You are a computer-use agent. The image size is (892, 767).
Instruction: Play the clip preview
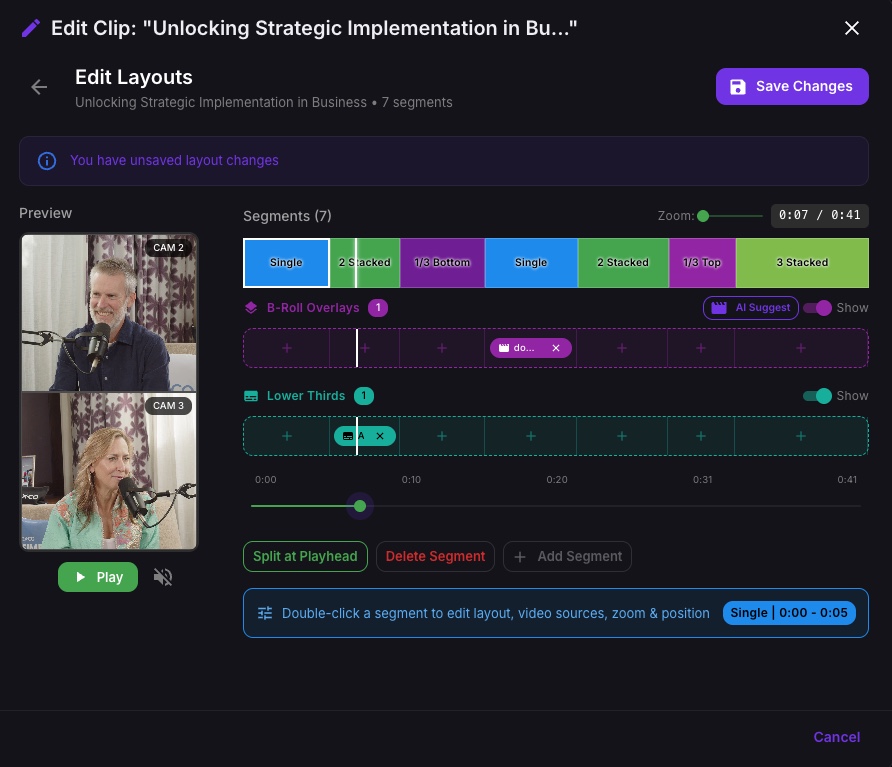98,577
